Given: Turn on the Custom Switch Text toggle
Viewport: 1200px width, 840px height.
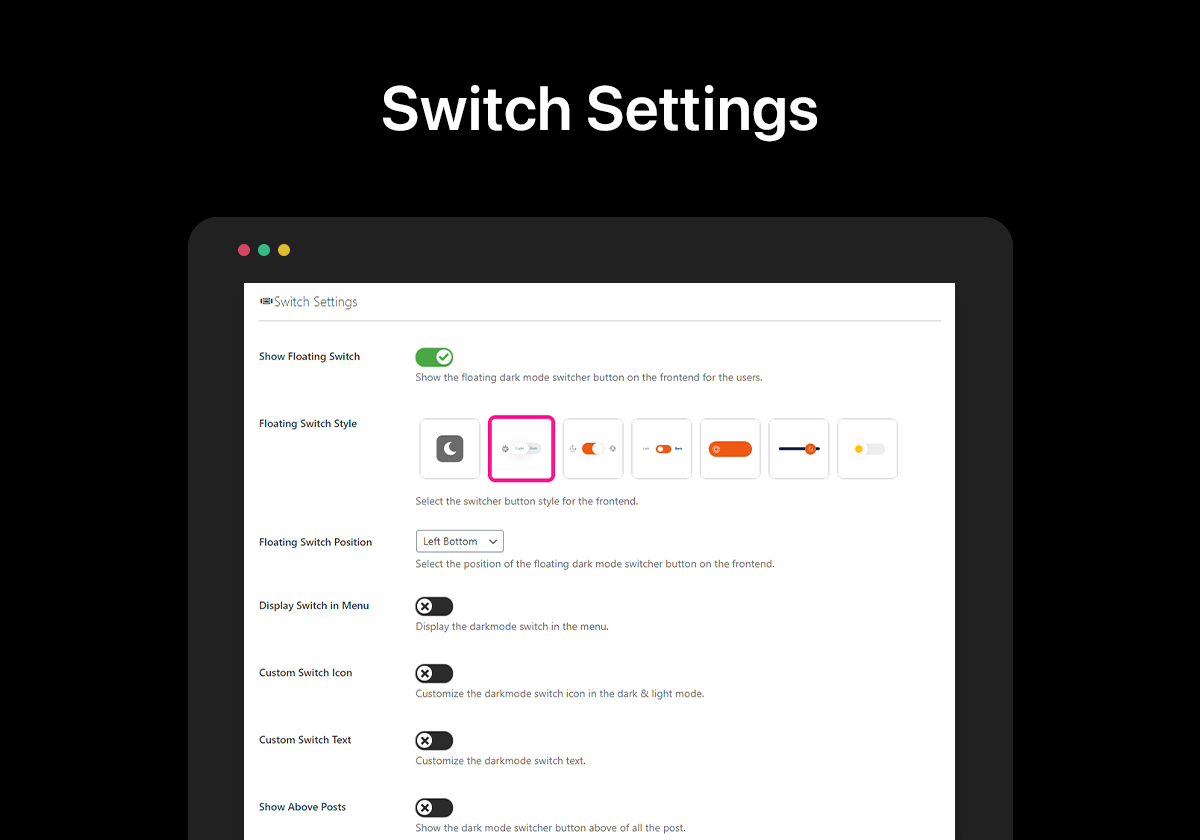Looking at the screenshot, I should 434,740.
